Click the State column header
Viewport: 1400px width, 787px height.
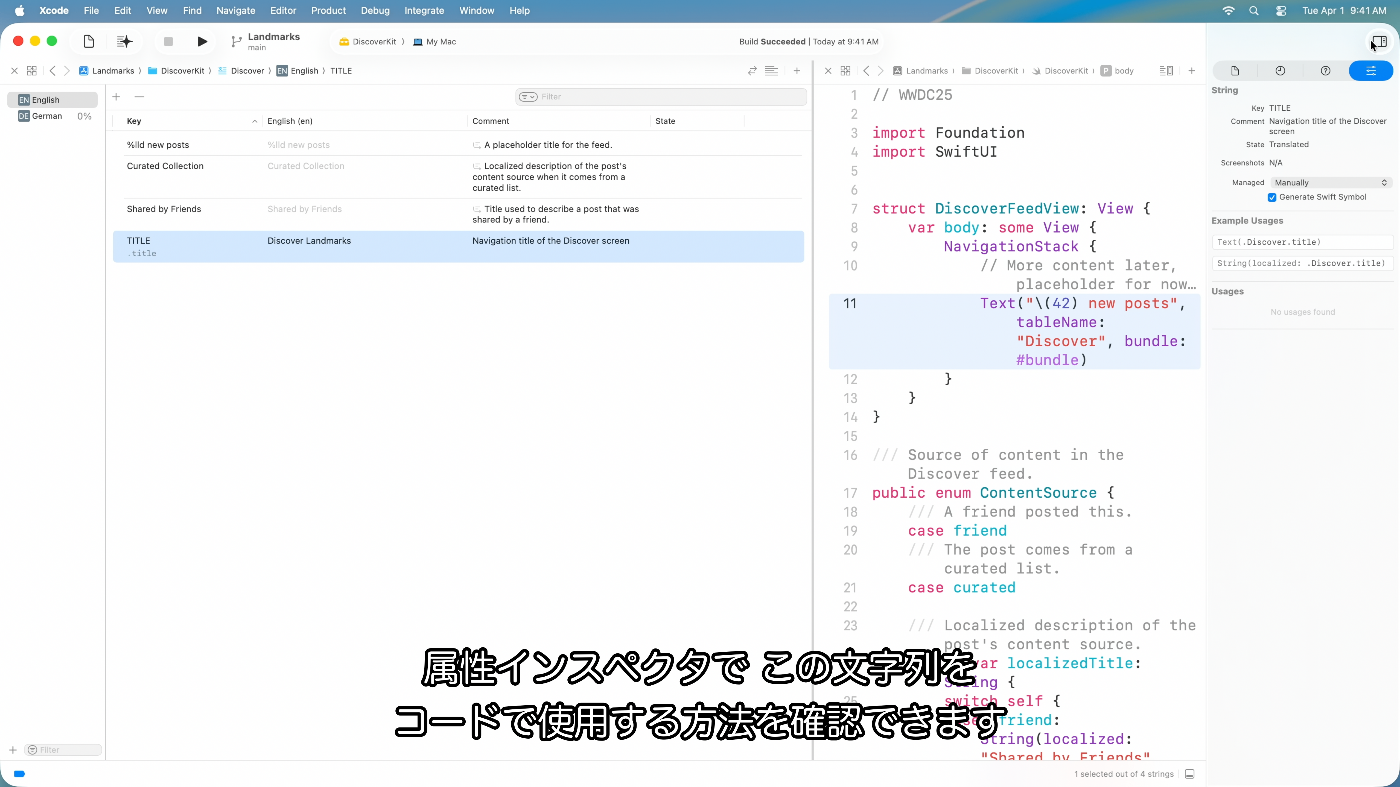tap(665, 121)
